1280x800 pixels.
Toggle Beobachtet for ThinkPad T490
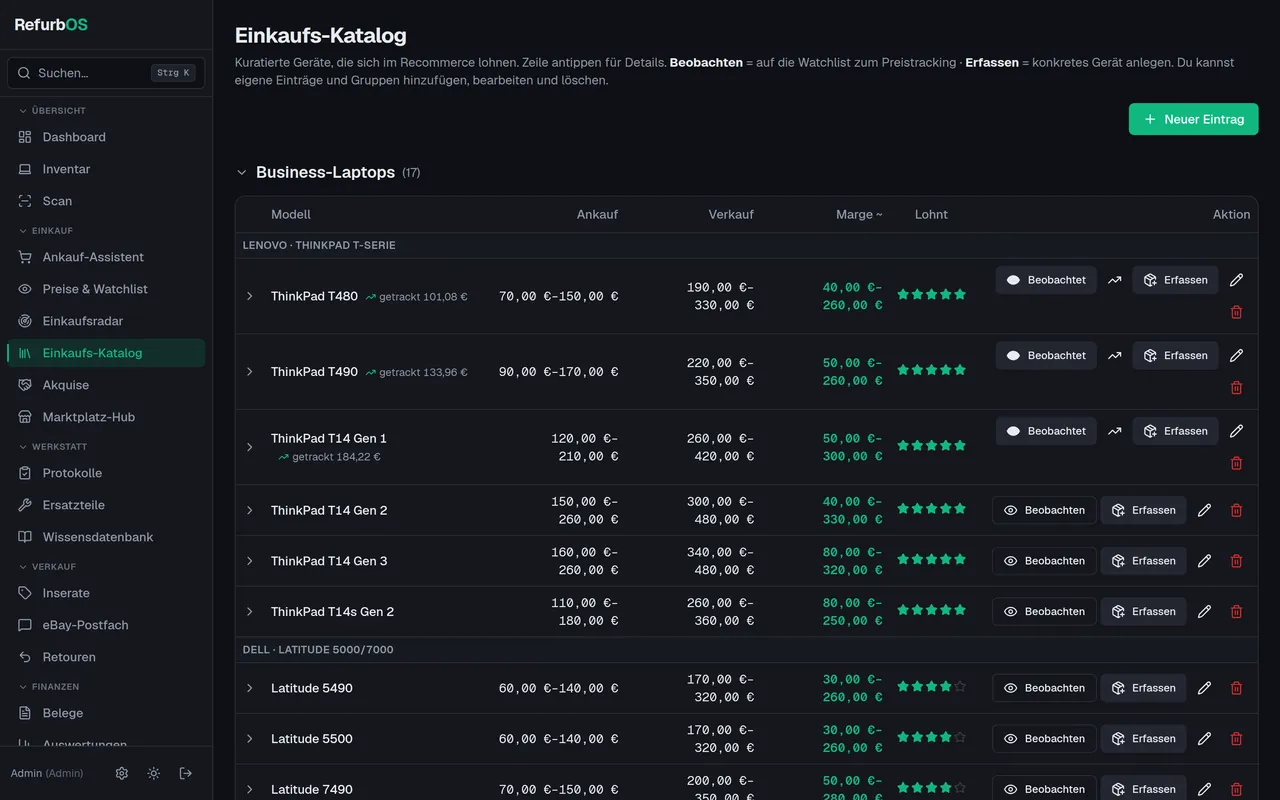(x=1046, y=356)
